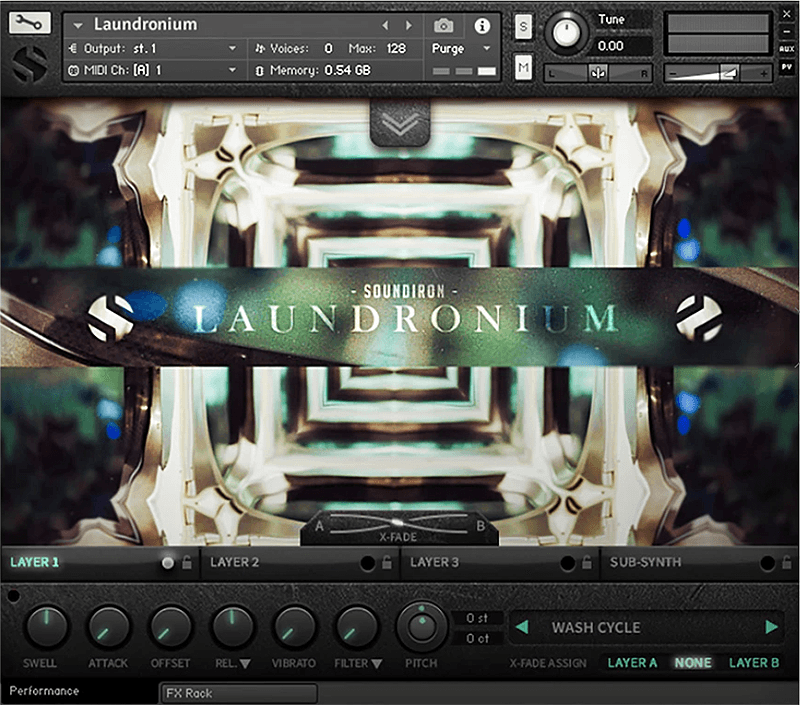800x705 pixels.
Task: Click the PITCH knob
Action: [421, 627]
